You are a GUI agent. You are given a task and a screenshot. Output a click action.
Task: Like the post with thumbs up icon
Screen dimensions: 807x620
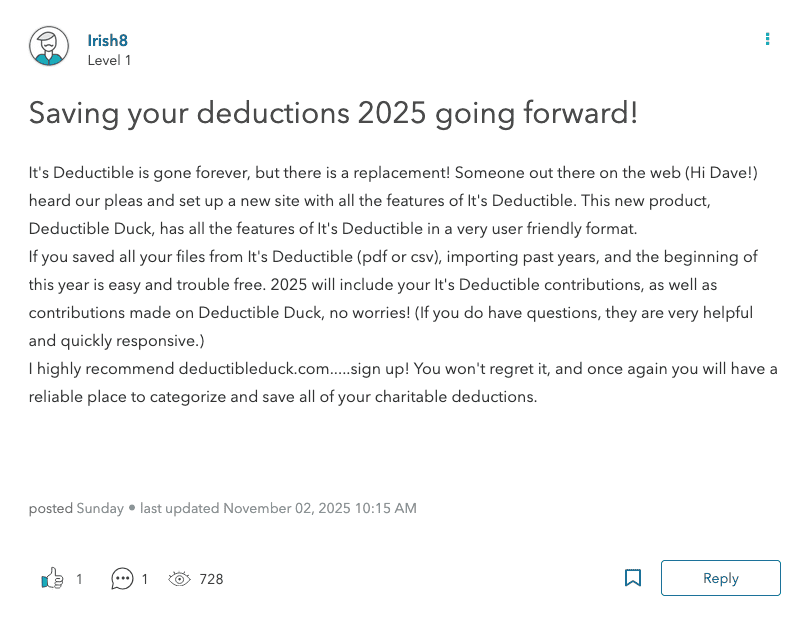(x=52, y=578)
